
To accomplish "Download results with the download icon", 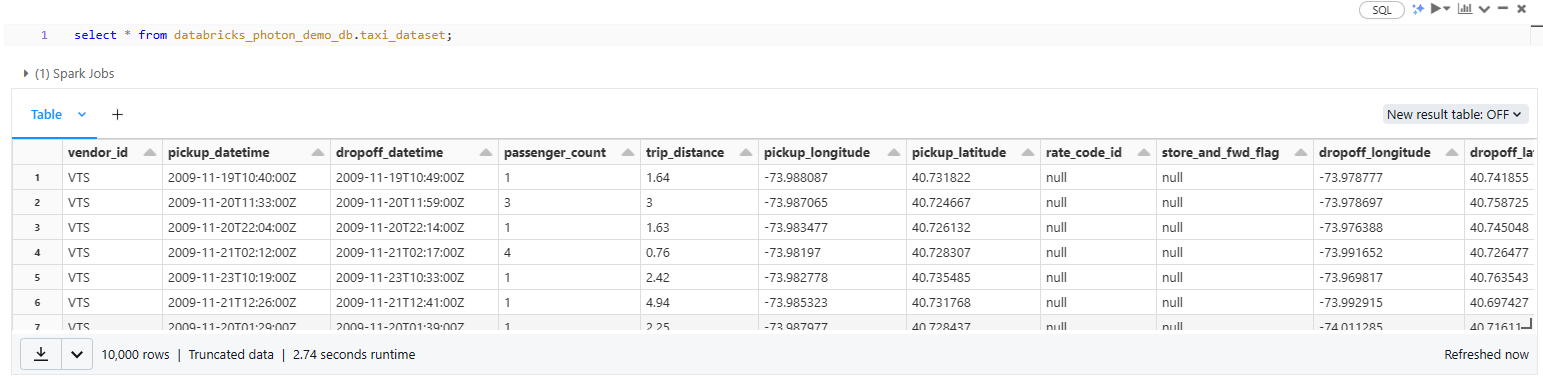I will pyautogui.click(x=41, y=354).
